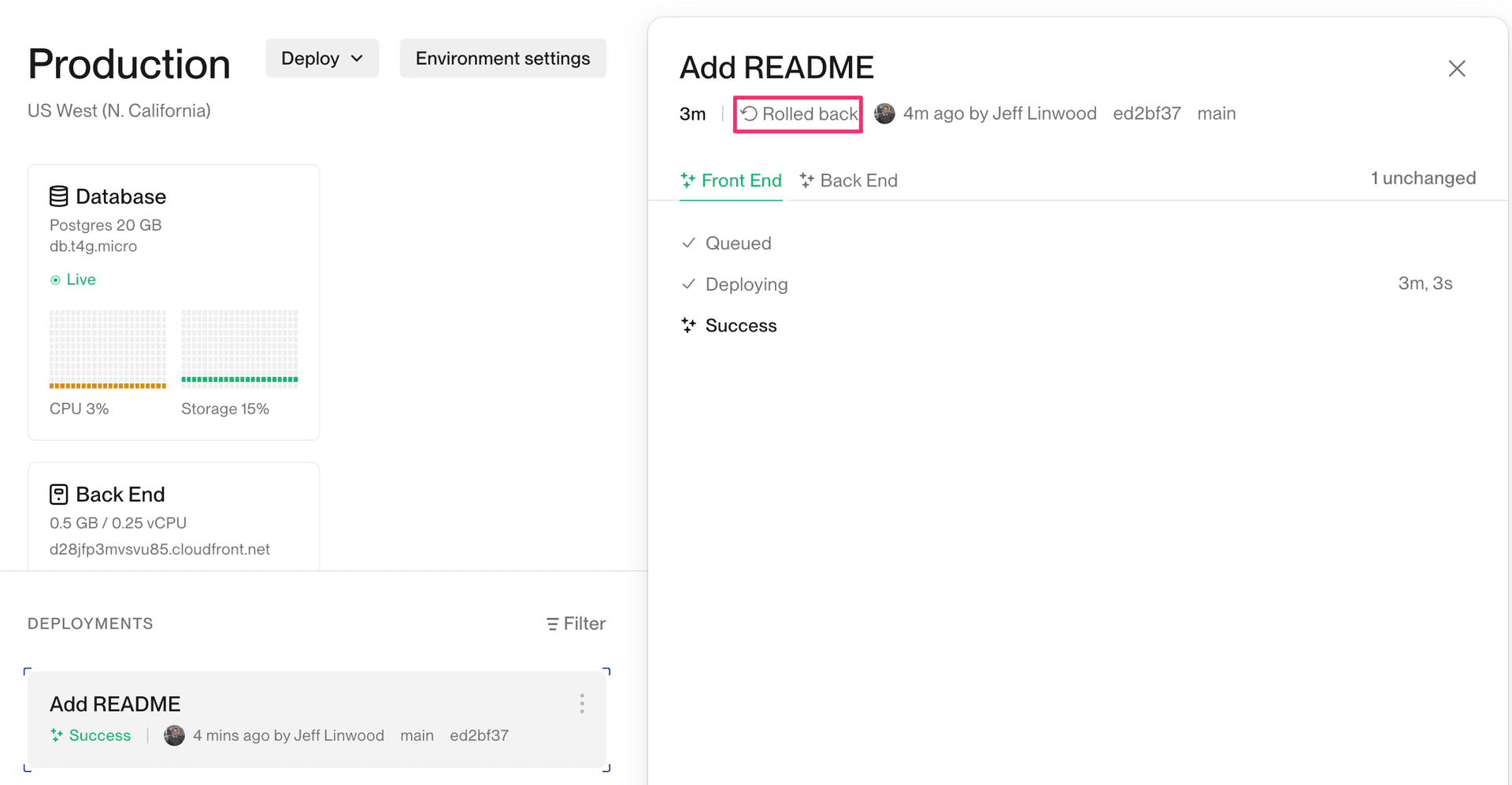Click ed2bf37 in the deployment row

pos(479,735)
